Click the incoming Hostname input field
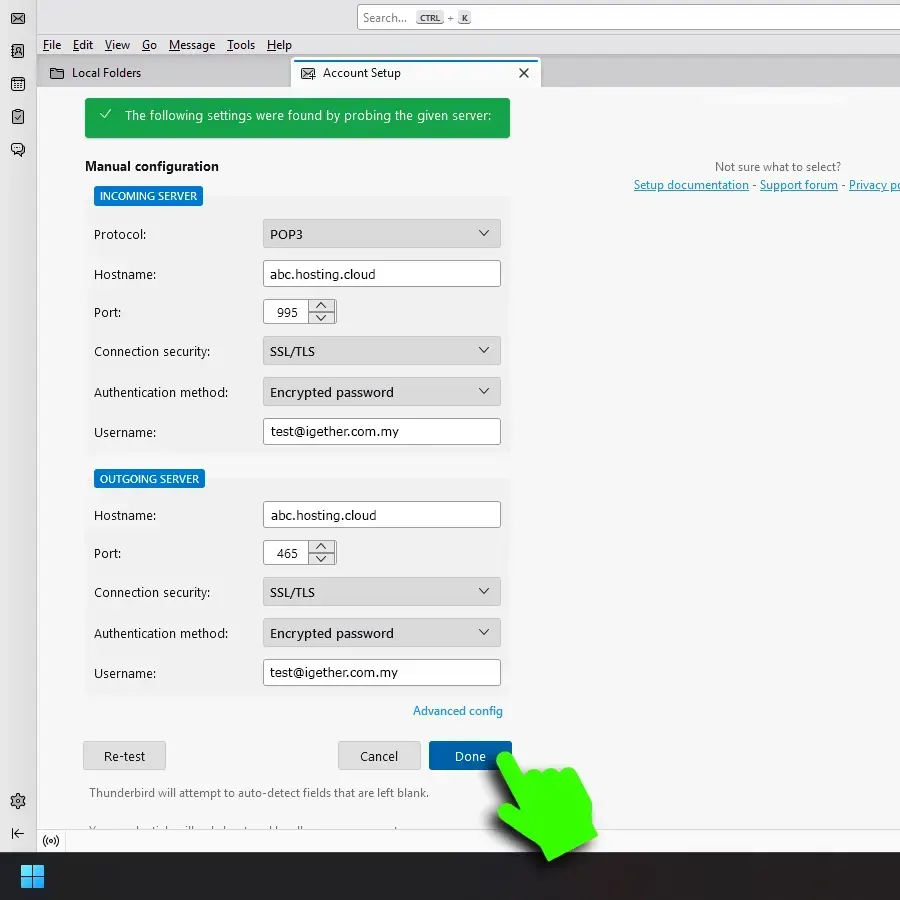This screenshot has width=900, height=900. click(x=381, y=274)
